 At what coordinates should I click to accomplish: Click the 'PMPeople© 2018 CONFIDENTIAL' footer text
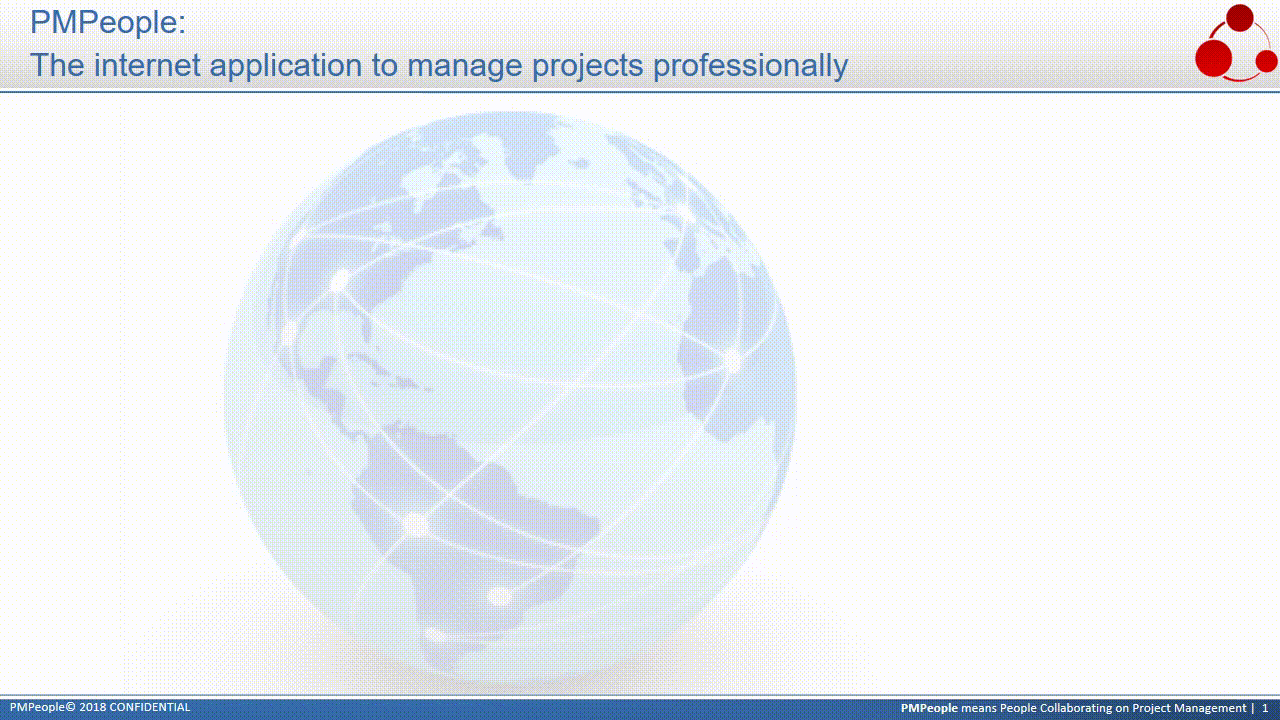tap(100, 707)
